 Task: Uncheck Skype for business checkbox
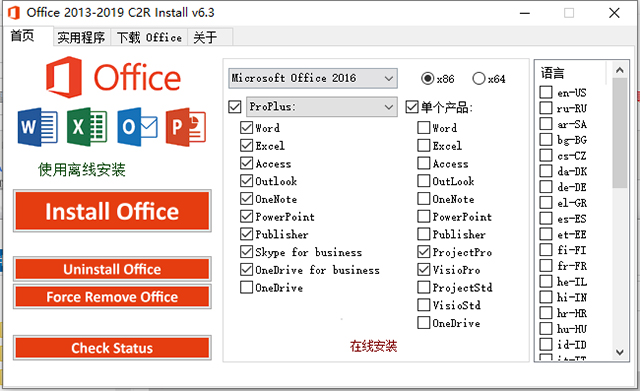click(247, 252)
